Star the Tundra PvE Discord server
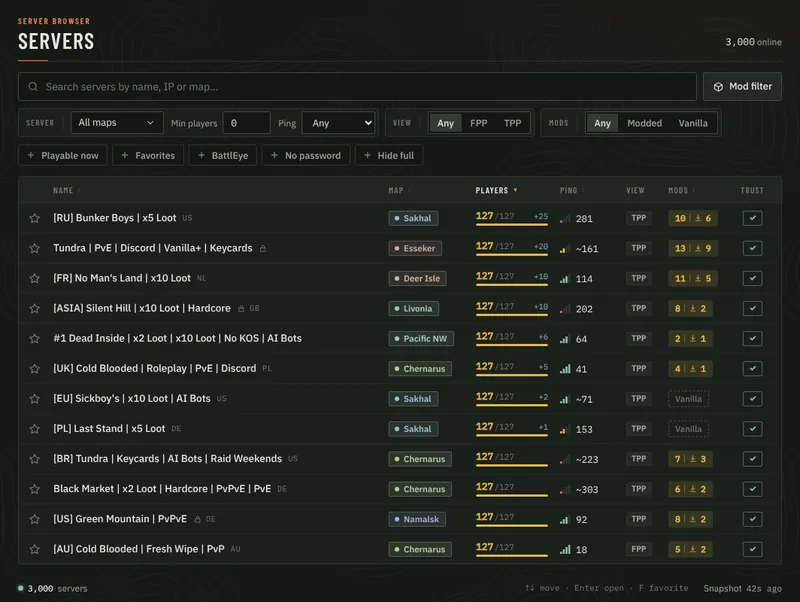This screenshot has width=800, height=602. tap(34, 248)
